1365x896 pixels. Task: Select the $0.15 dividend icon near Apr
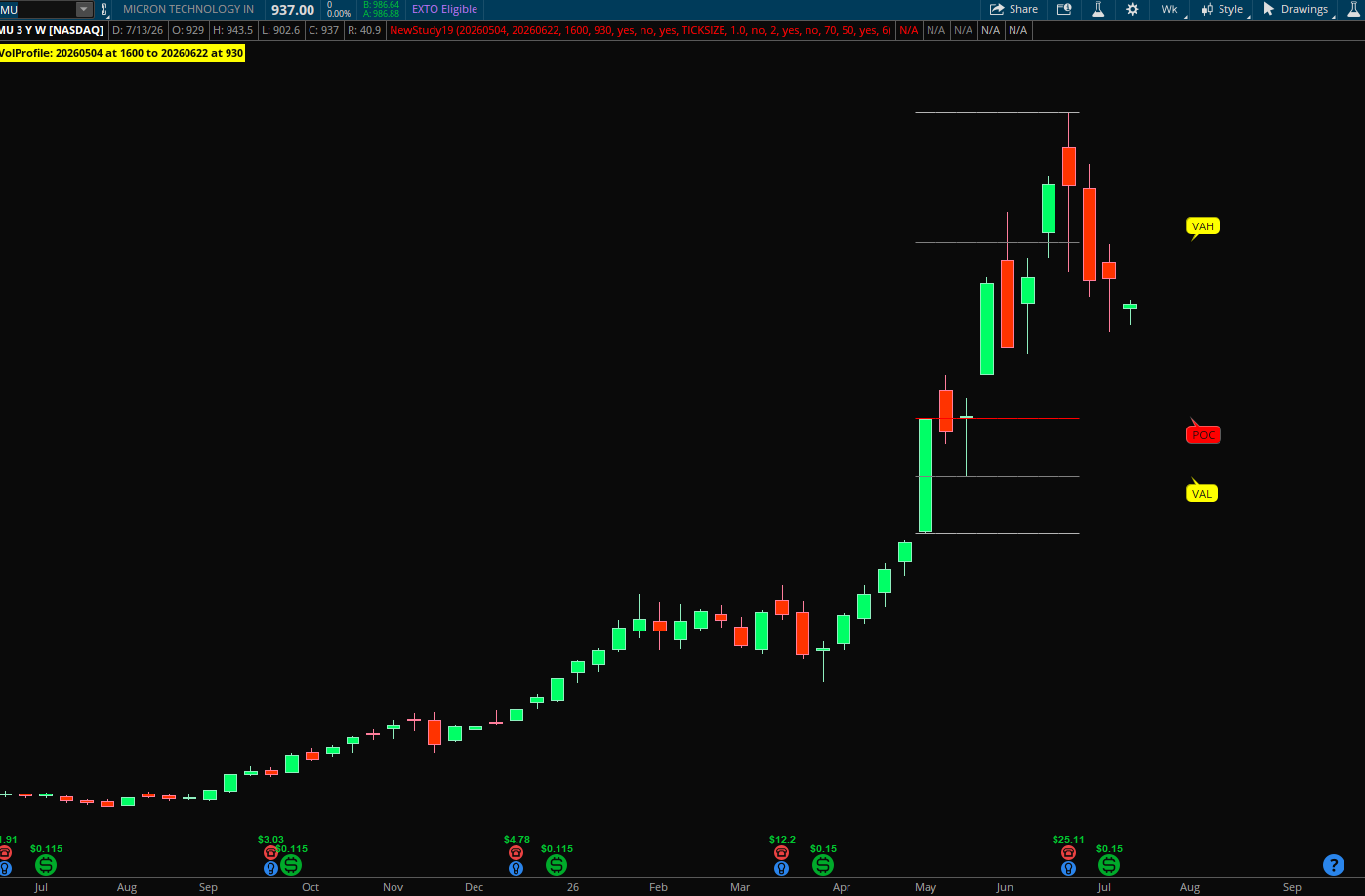(823, 865)
